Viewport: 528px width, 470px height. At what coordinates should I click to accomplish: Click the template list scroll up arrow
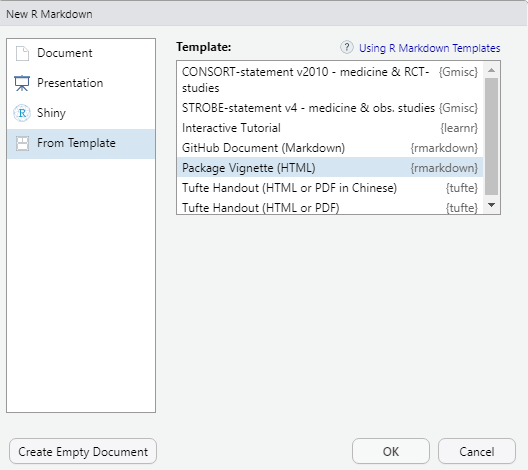point(491,70)
